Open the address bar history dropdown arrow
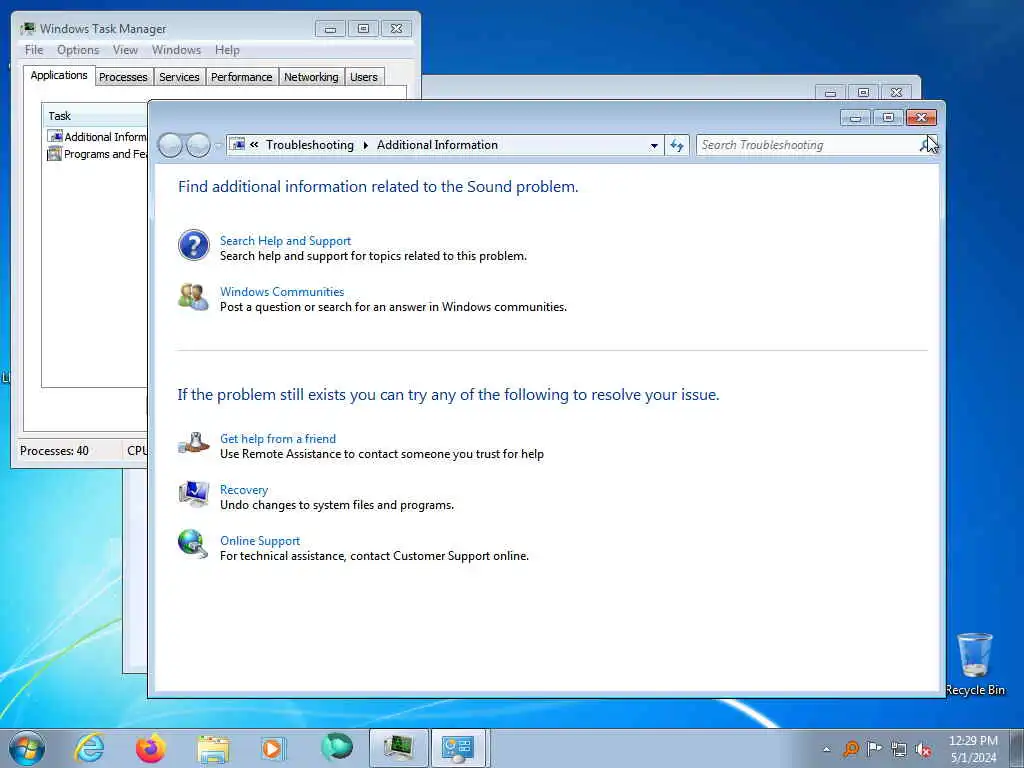Viewport: 1024px width, 768px height. coord(654,146)
